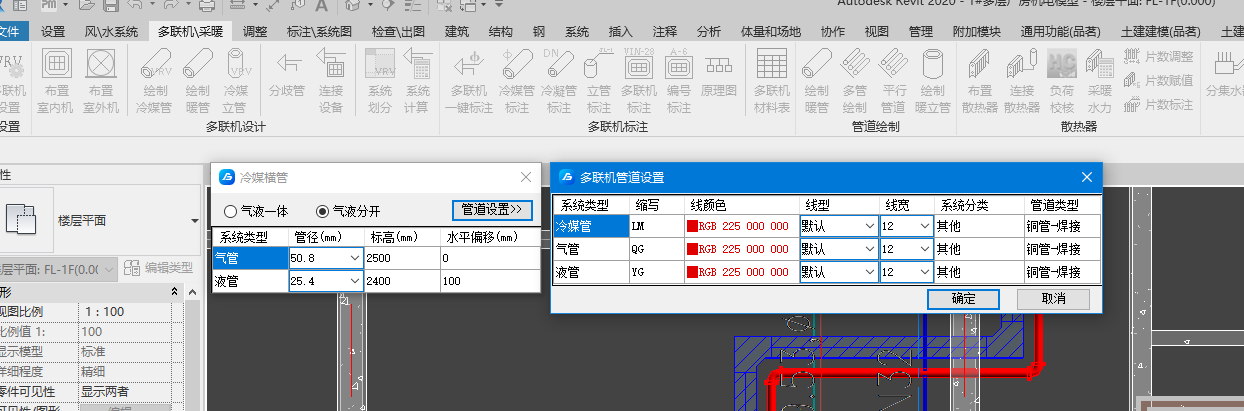
Task: Click the 液管 水平偏移 value field
Action: click(489, 282)
